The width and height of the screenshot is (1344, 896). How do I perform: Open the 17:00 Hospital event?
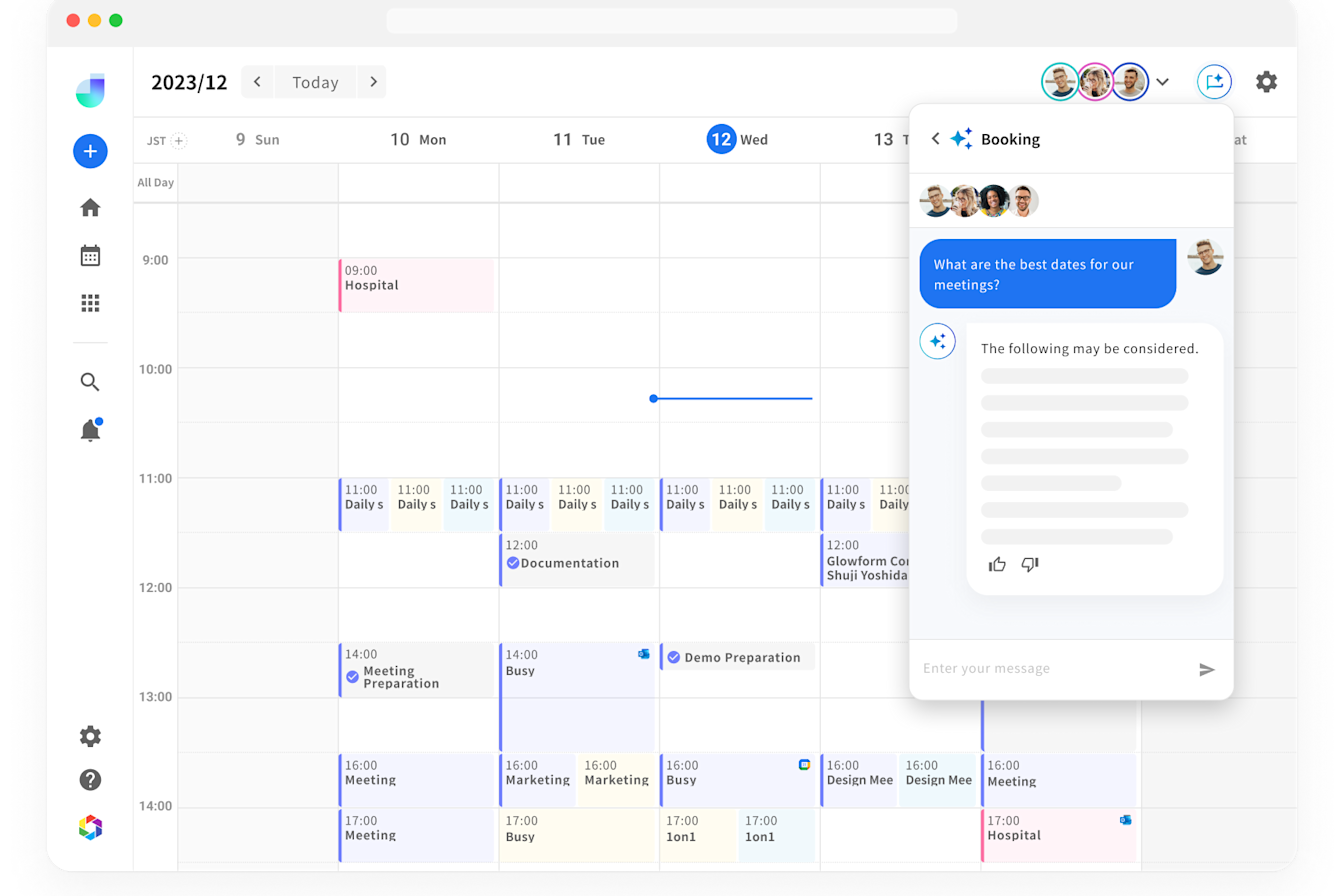click(1058, 835)
